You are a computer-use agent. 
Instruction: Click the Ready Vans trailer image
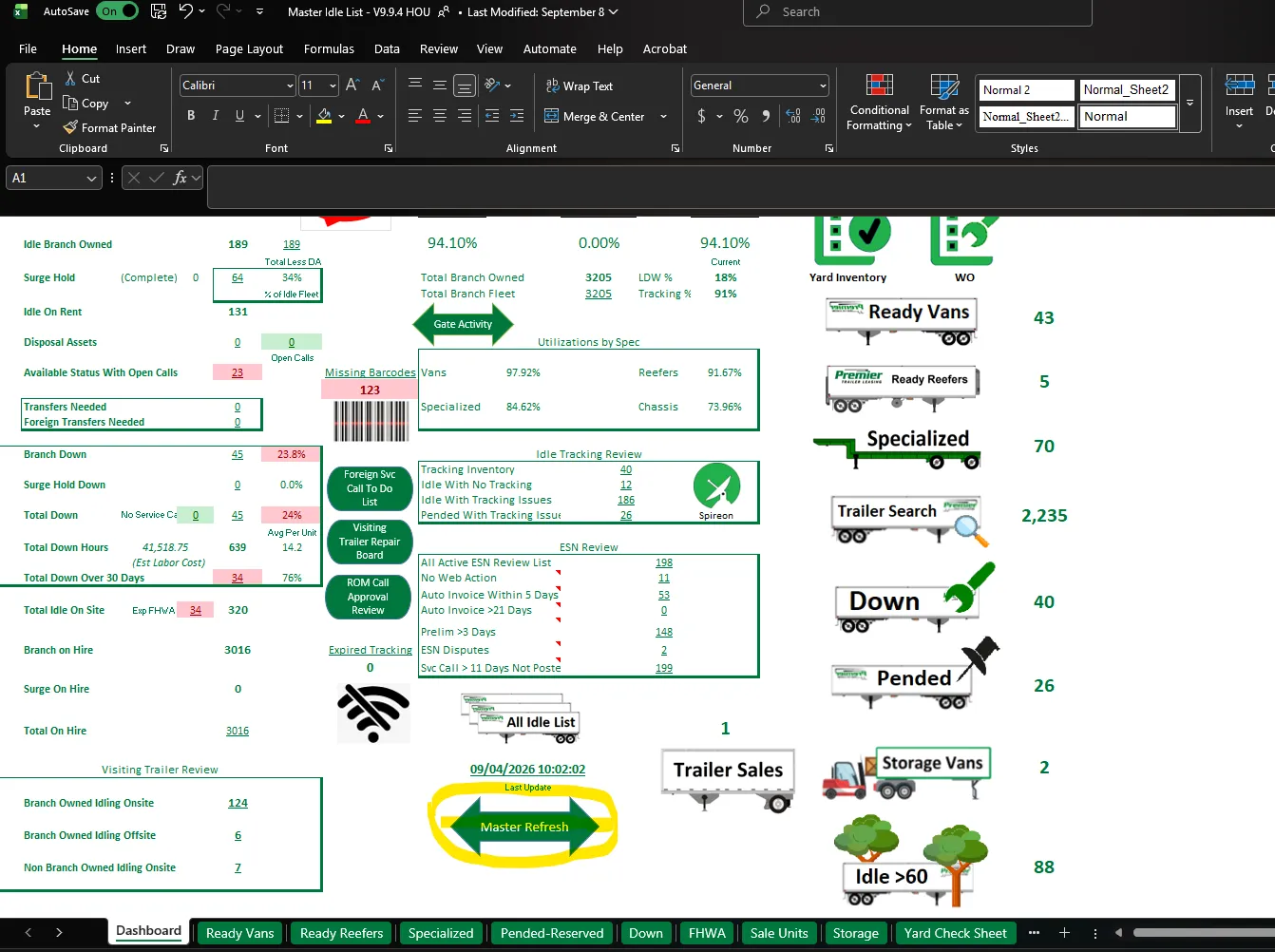[x=902, y=320]
